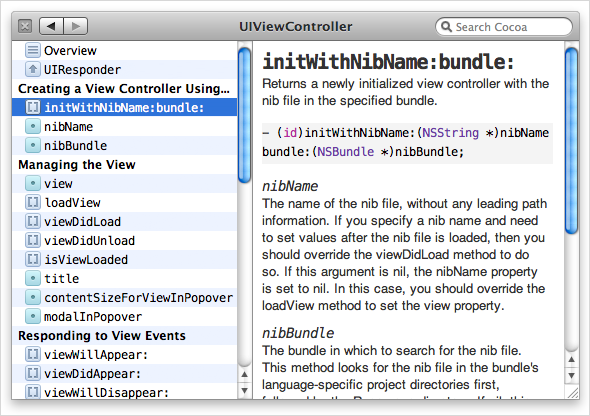Click the UIResponder superclass arrow icon
Image resolution: width=590 pixels, height=416 pixels.
[x=33, y=69]
